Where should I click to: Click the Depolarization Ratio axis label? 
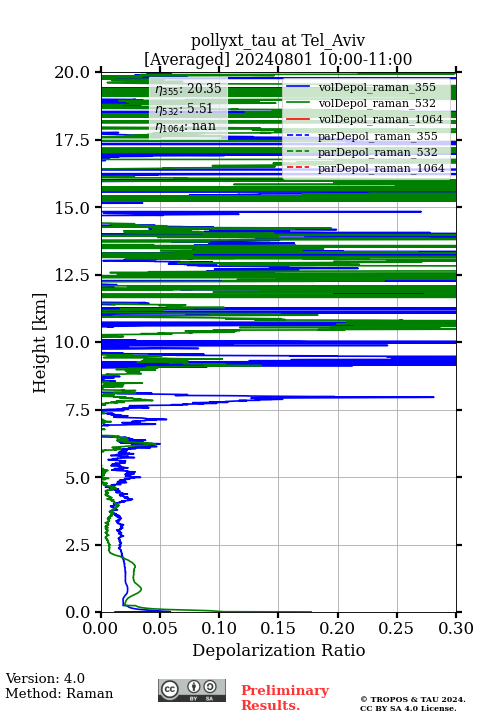pyautogui.click(x=279, y=650)
